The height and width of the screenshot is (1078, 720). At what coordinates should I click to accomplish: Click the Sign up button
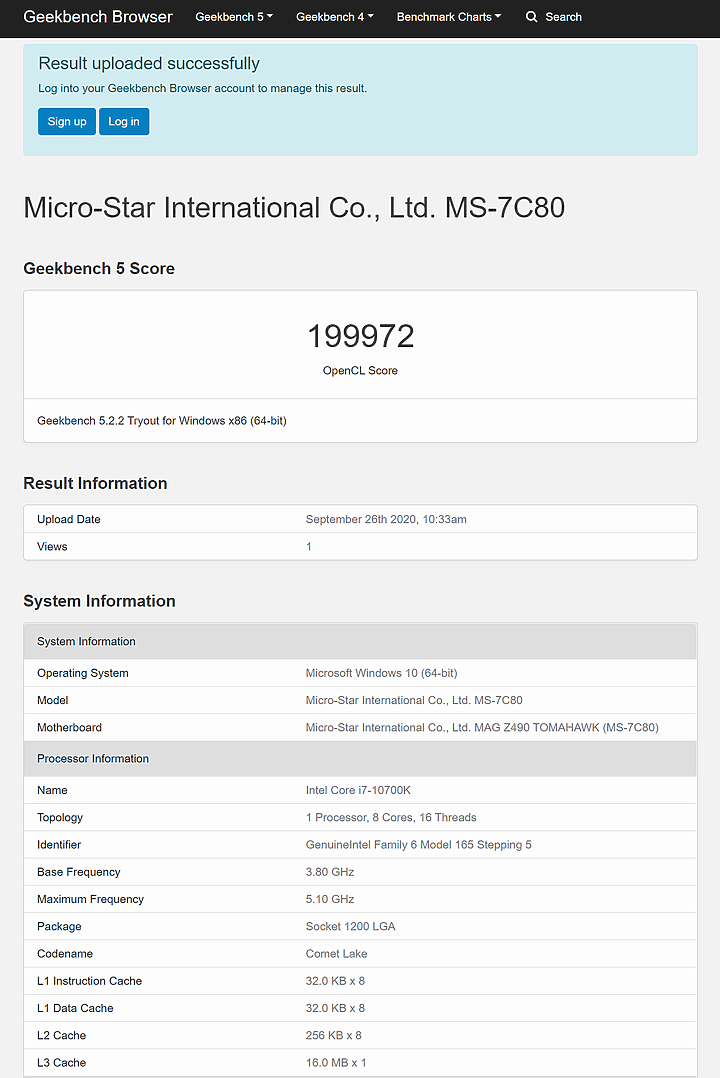(67, 122)
